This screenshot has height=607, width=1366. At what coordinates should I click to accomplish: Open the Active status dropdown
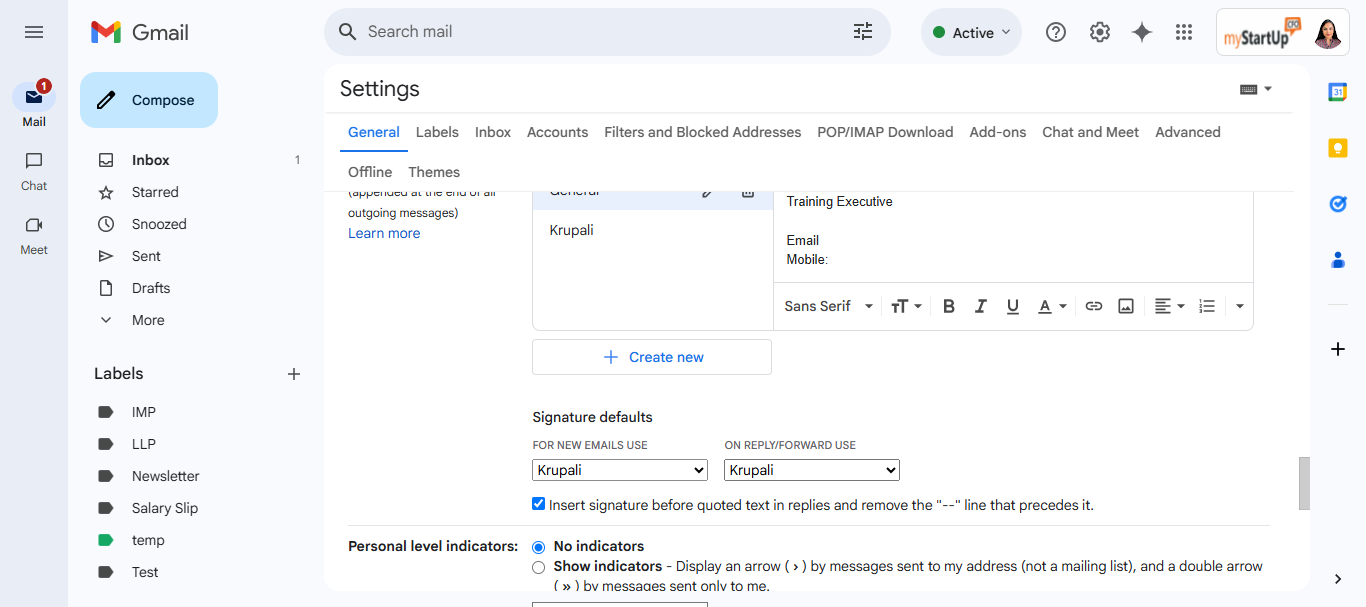pos(971,32)
